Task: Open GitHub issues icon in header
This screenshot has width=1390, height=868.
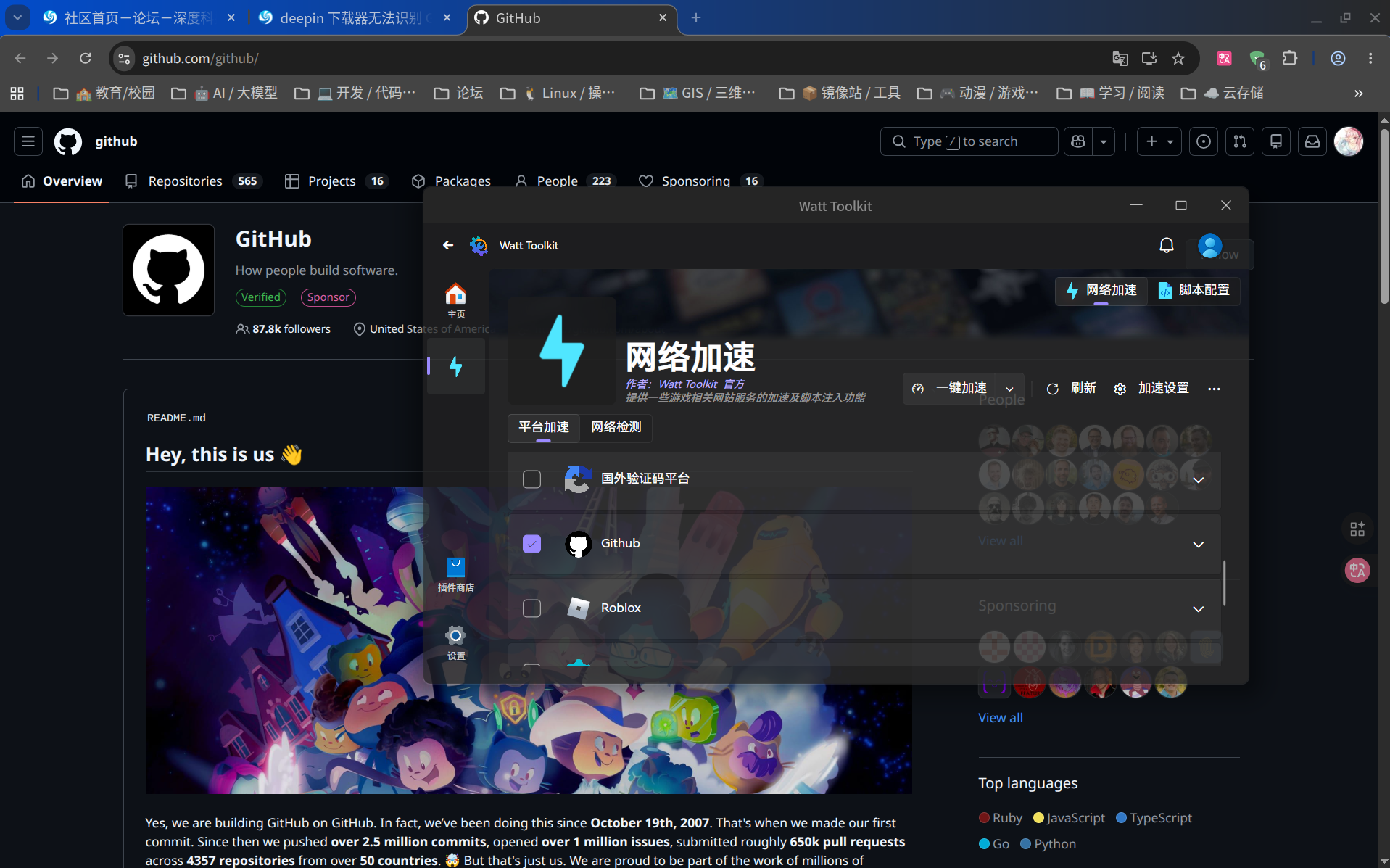Action: pyautogui.click(x=1203, y=141)
